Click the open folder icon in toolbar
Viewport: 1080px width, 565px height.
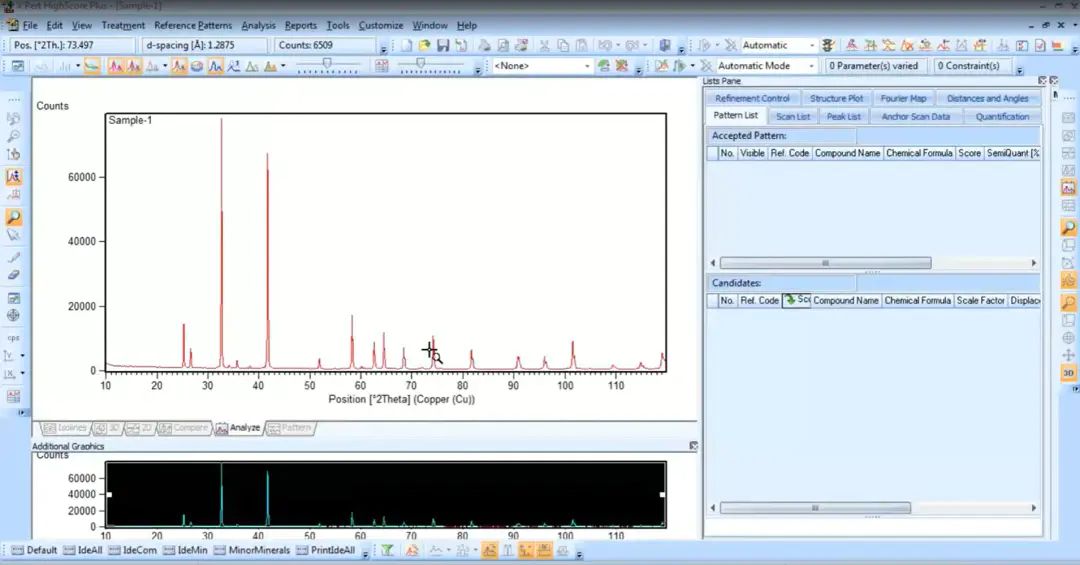pos(425,46)
